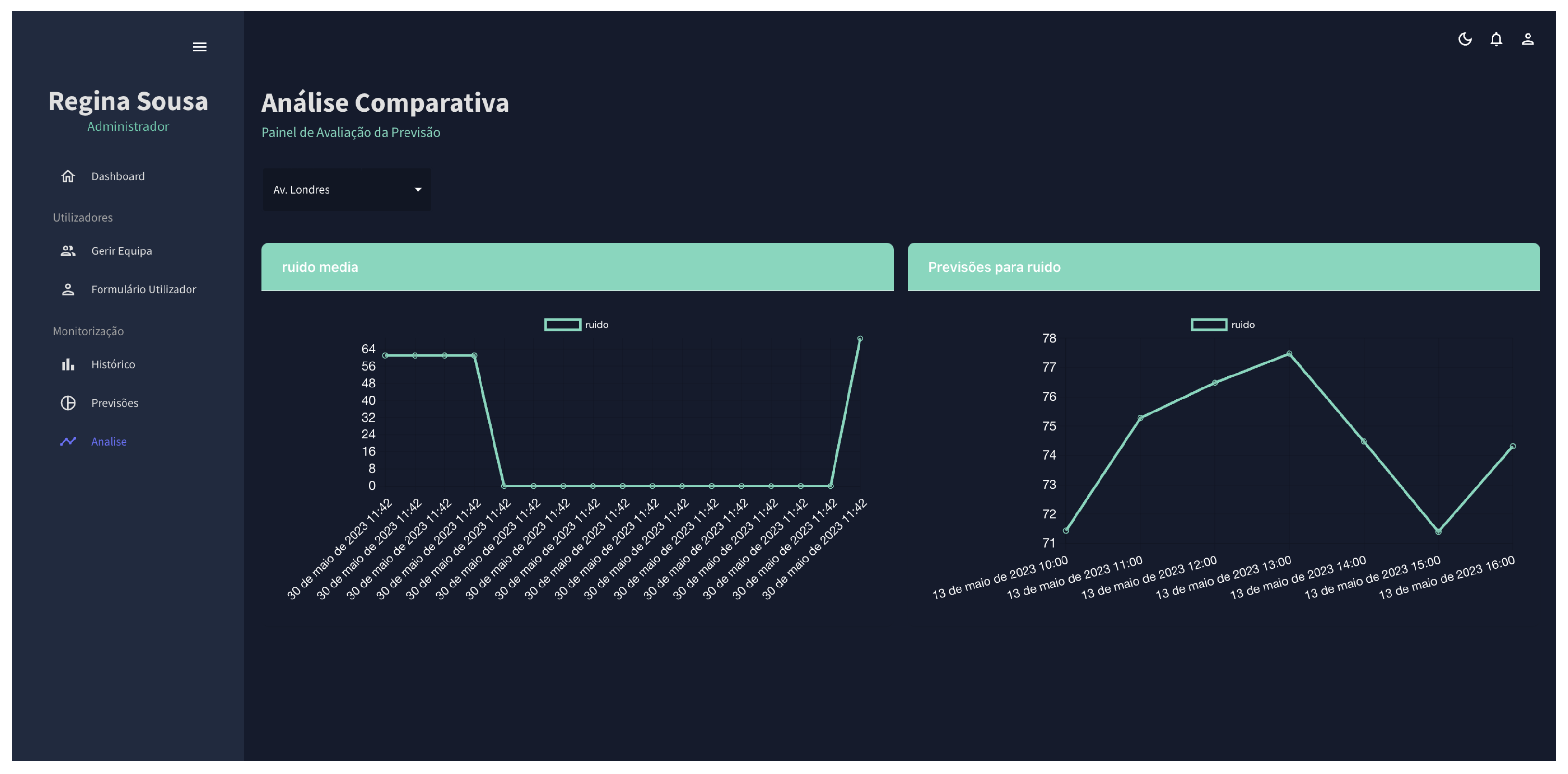The image size is (1568, 774).
Task: Collapse sidebar with hamburger menu icon
Action: pos(200,47)
